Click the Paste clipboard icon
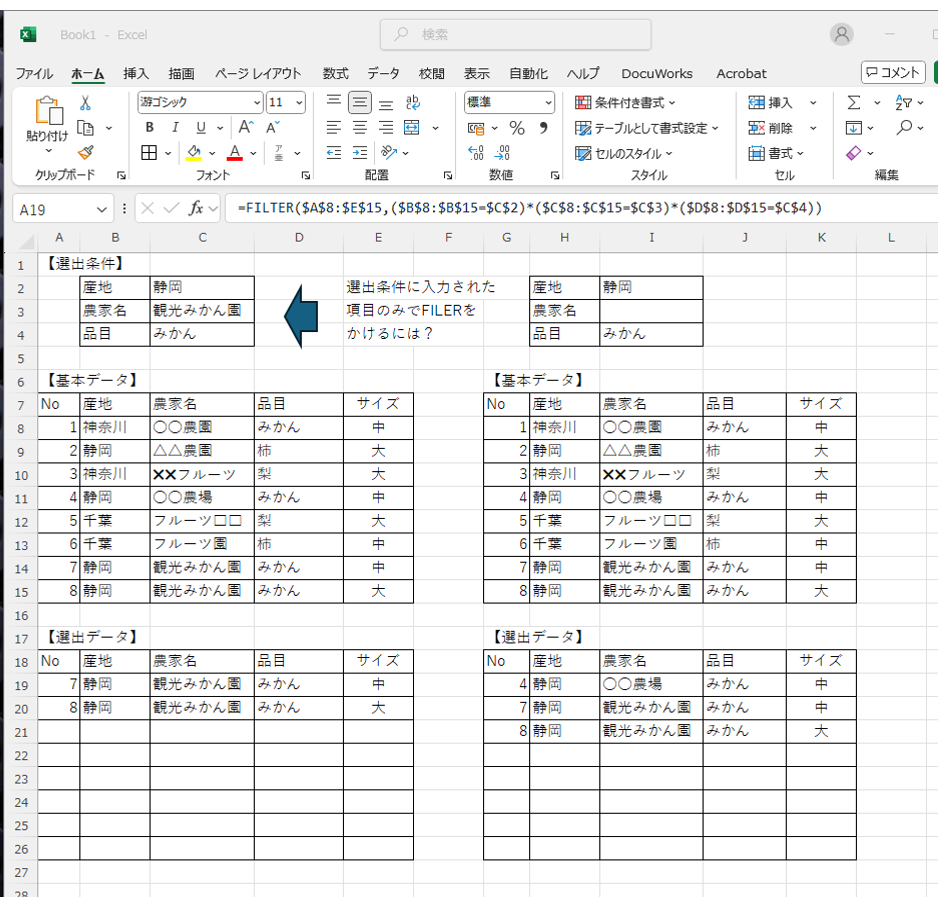The width and height of the screenshot is (938, 897). [48, 110]
